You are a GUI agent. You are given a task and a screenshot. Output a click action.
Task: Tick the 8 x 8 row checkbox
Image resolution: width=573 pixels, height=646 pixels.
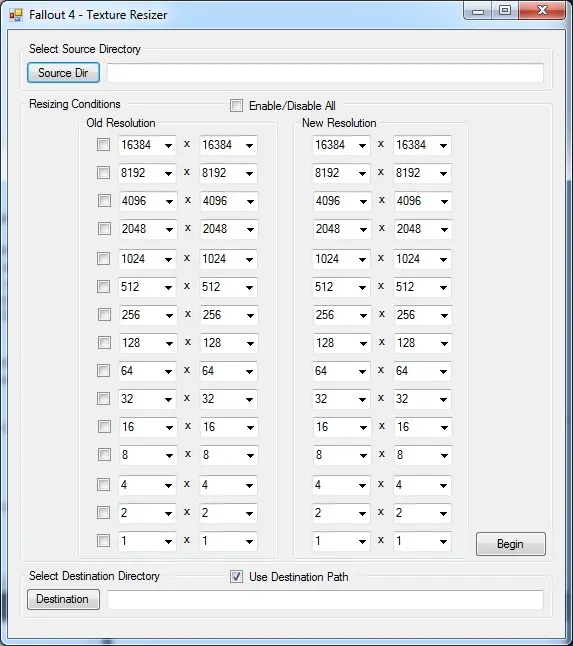(104, 455)
